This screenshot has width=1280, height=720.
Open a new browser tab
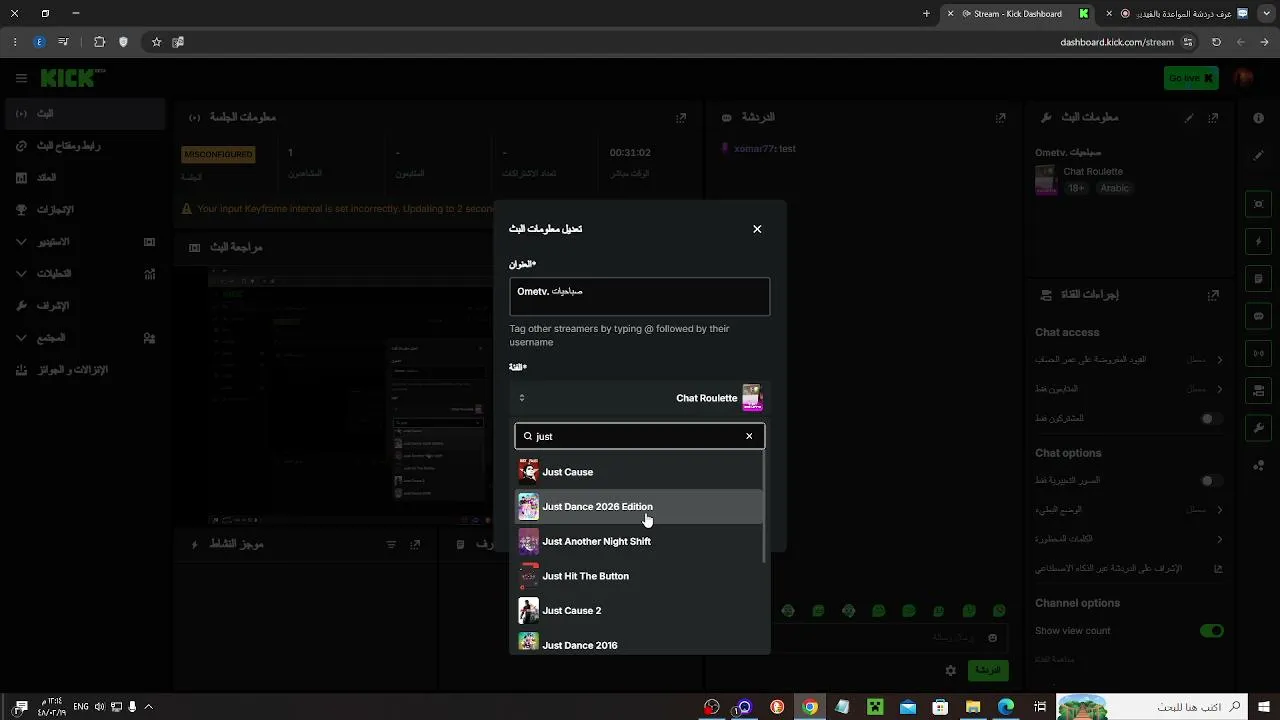(x=926, y=14)
